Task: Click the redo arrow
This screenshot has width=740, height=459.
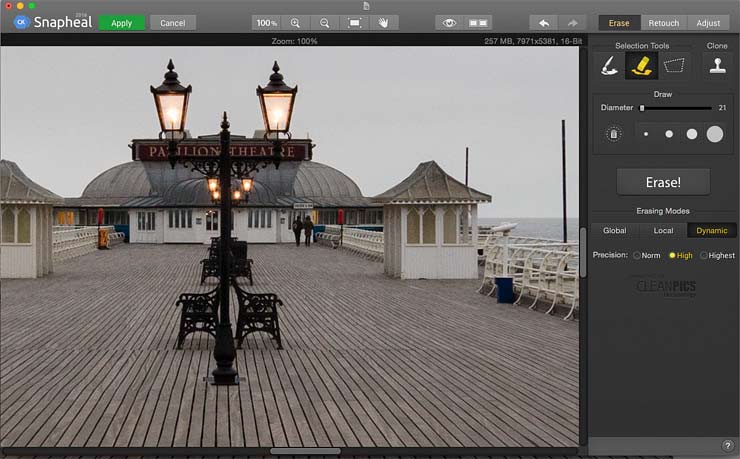Action: (x=572, y=23)
